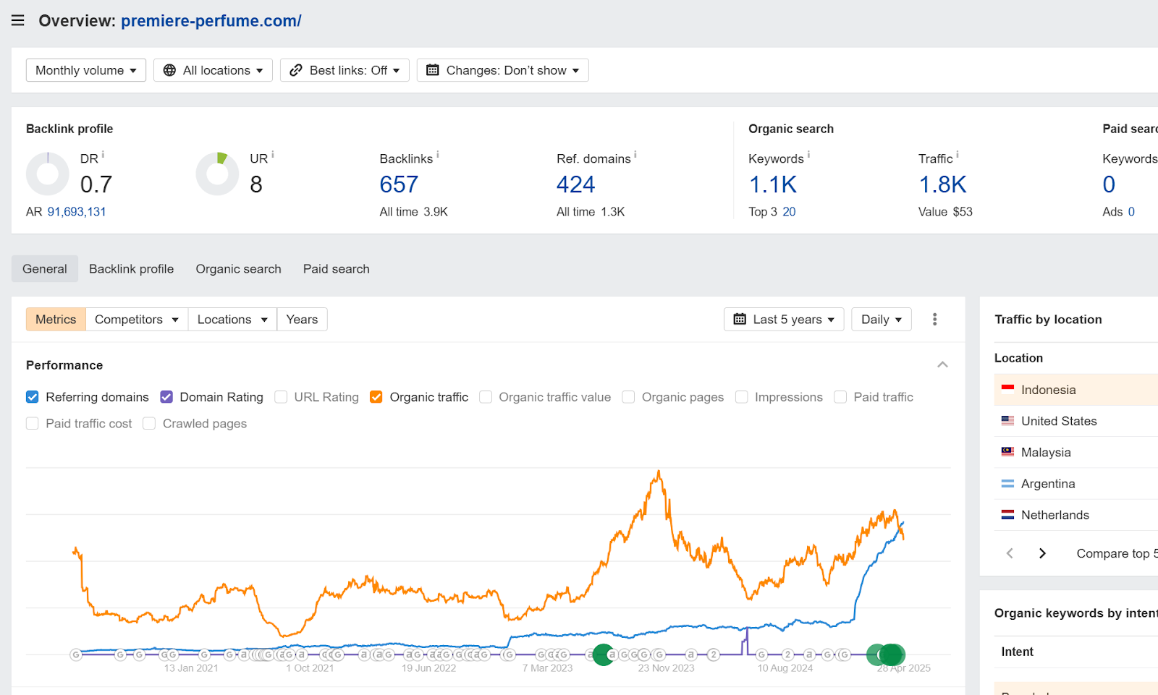Open the chart three-dot options menu
1158x695 pixels.
(x=935, y=319)
